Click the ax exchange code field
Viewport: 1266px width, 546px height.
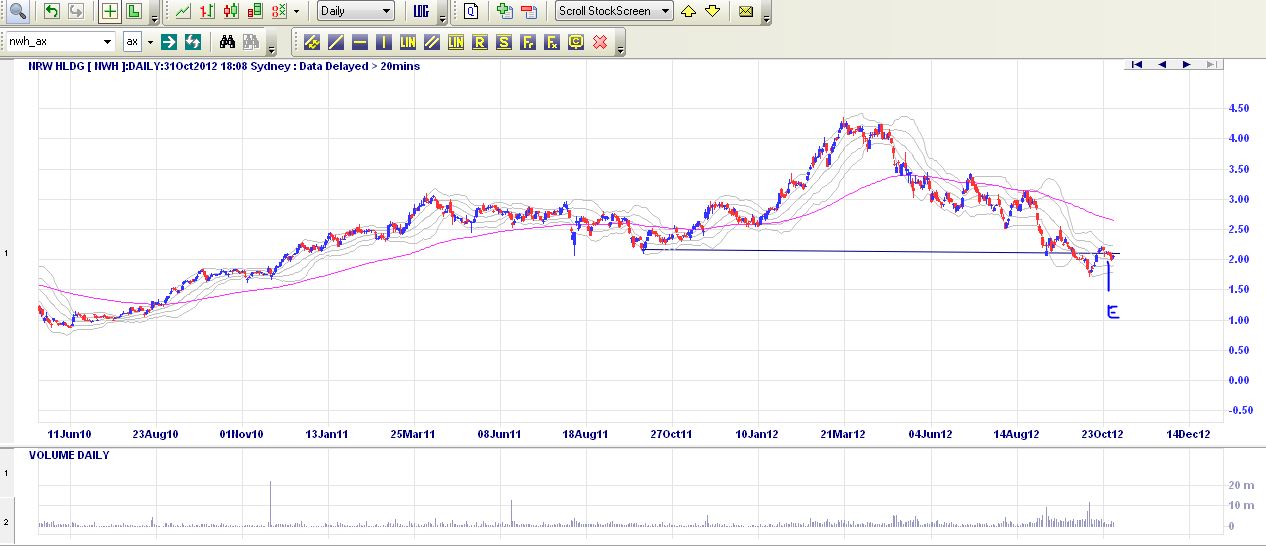[132, 42]
